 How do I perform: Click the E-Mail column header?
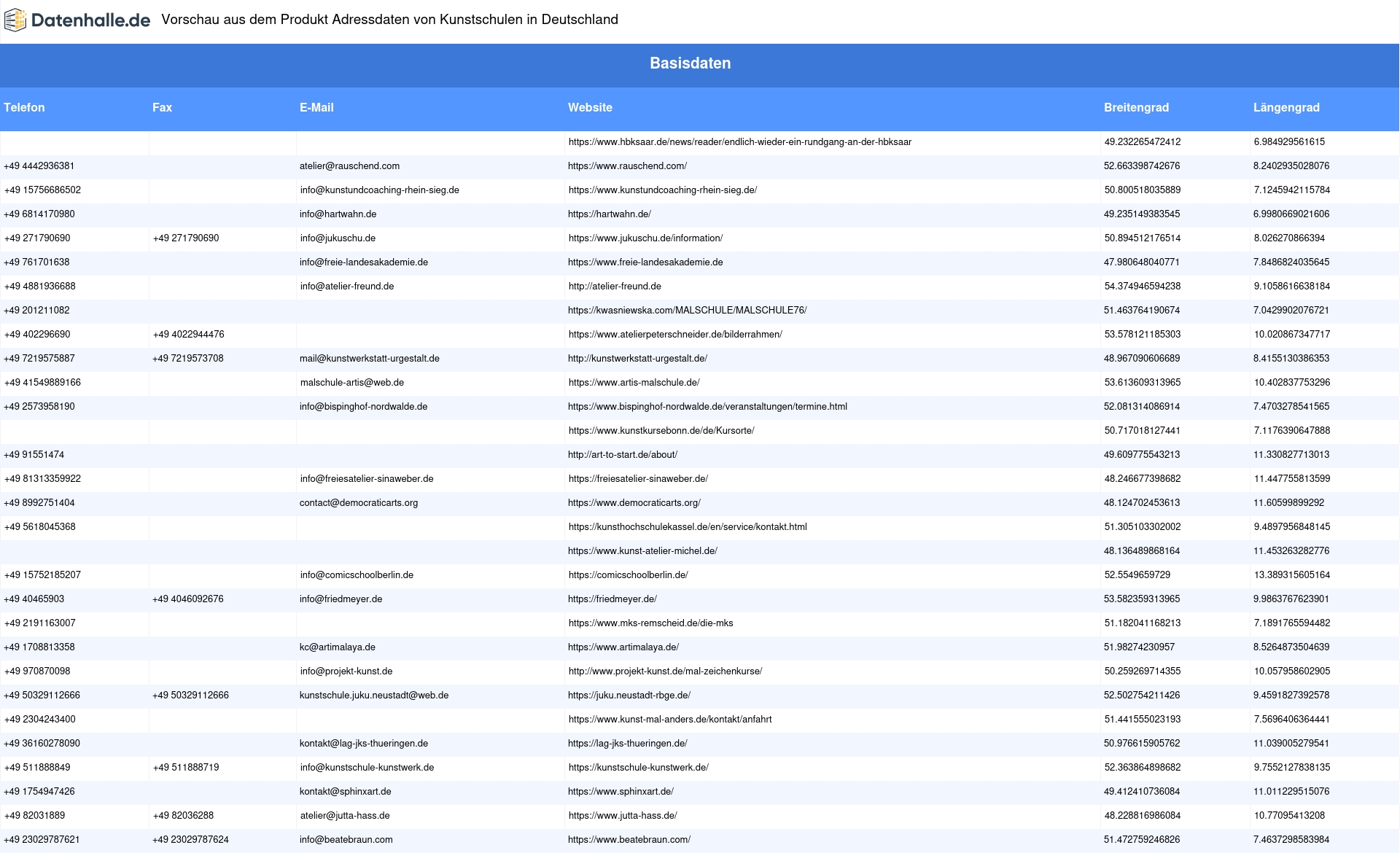316,107
